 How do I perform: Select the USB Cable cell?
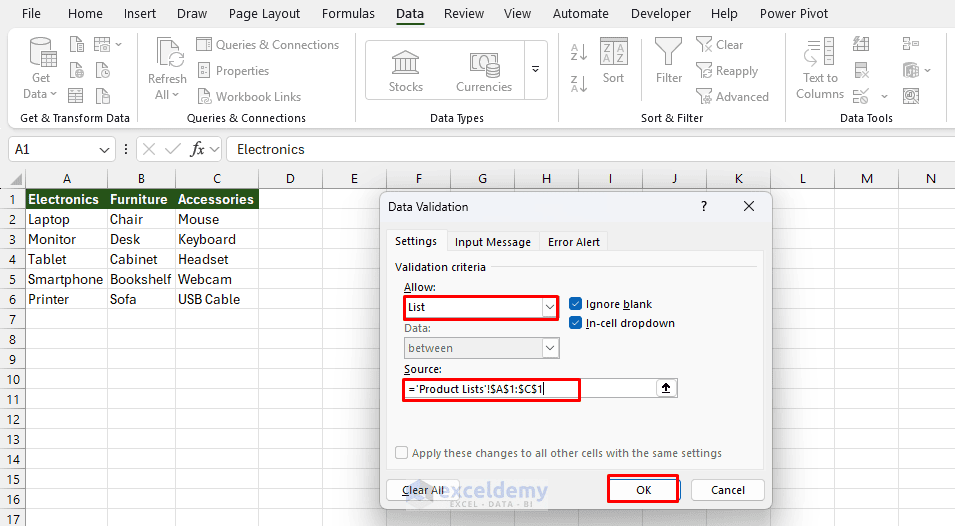click(217, 299)
